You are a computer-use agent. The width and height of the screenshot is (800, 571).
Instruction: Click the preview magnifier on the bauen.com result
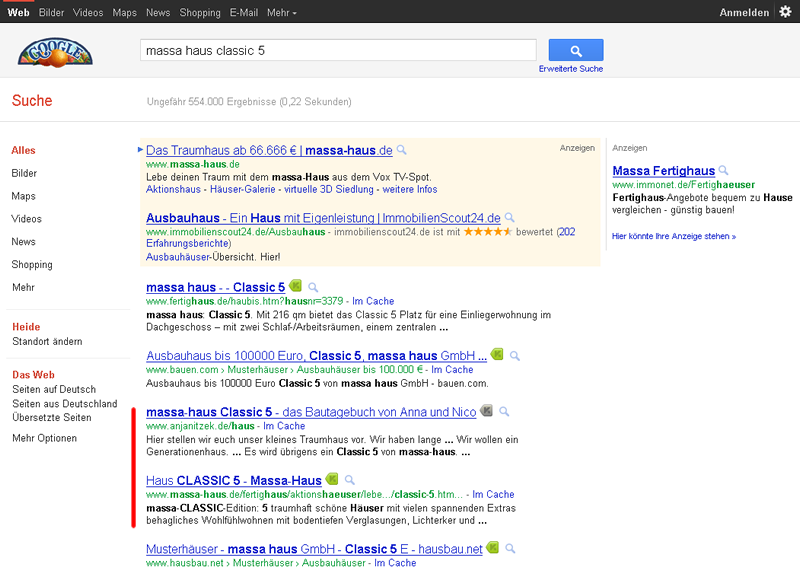(x=514, y=356)
